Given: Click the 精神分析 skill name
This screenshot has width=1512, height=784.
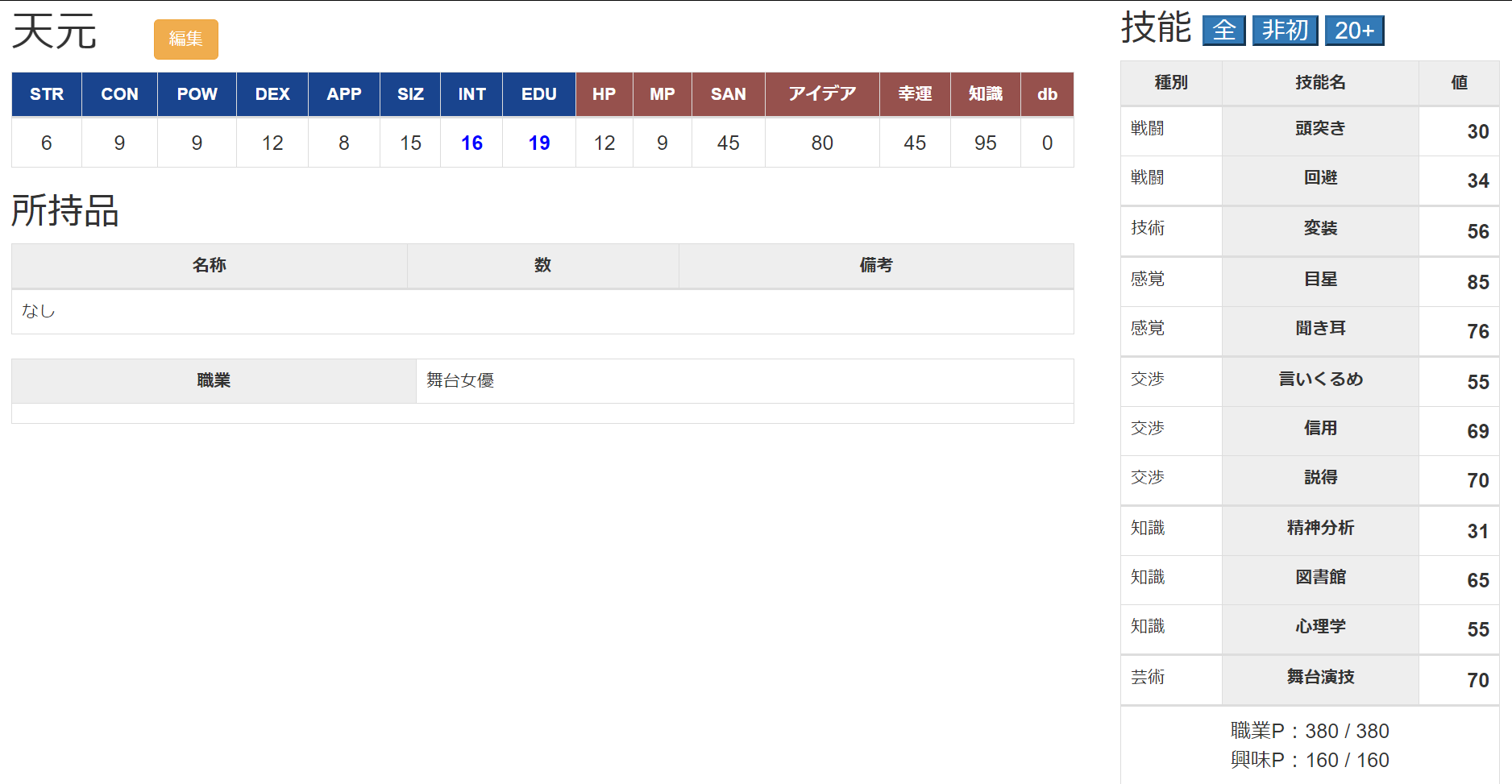Looking at the screenshot, I should click(1320, 529).
